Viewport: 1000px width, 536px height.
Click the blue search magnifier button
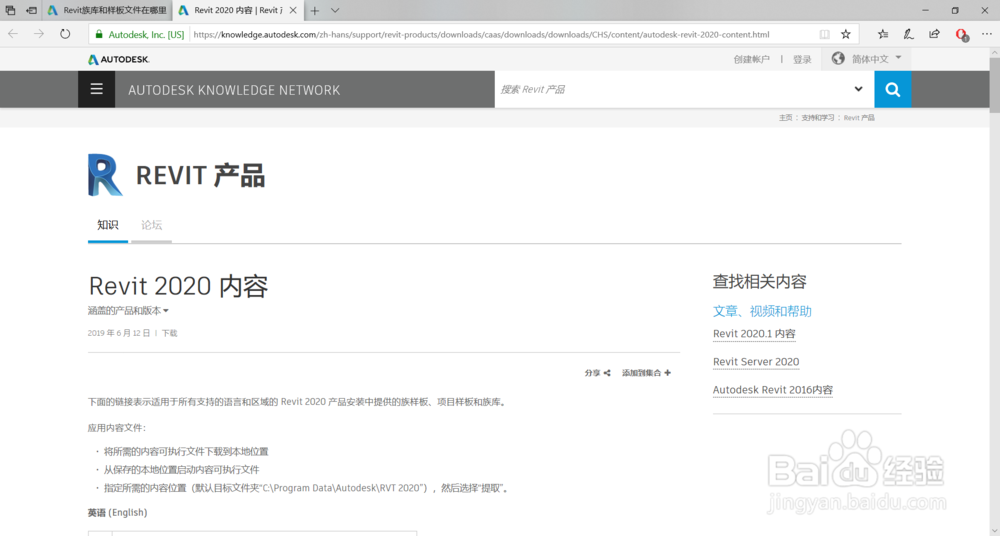point(893,89)
